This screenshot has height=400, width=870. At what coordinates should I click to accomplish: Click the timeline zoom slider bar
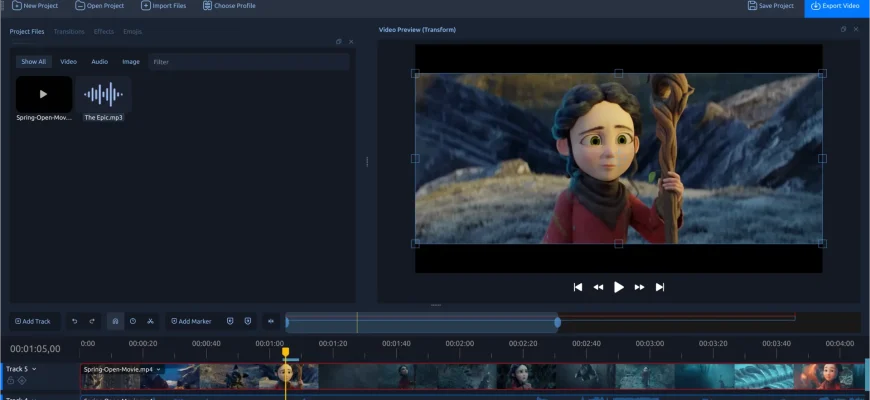tap(422, 322)
